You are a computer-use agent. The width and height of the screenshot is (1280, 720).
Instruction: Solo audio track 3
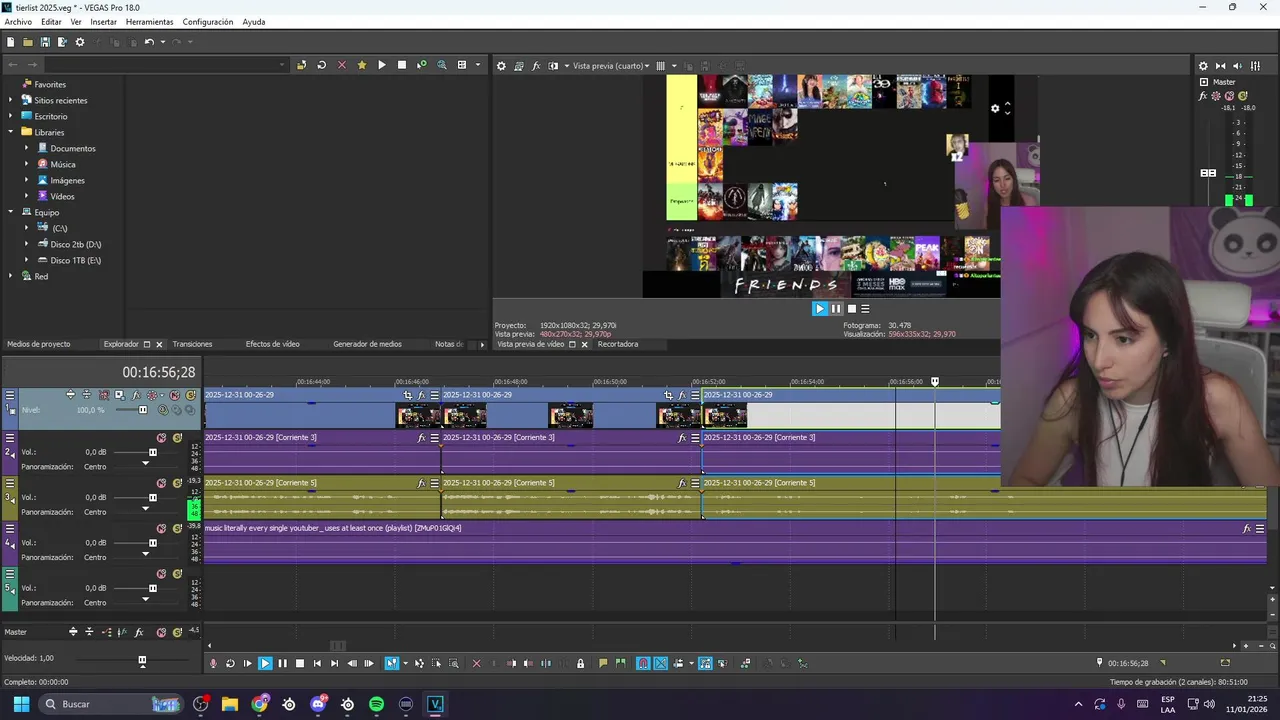[177, 483]
